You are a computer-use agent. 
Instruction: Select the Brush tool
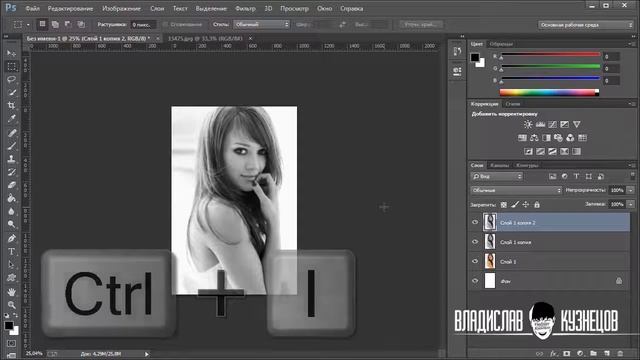[11, 145]
